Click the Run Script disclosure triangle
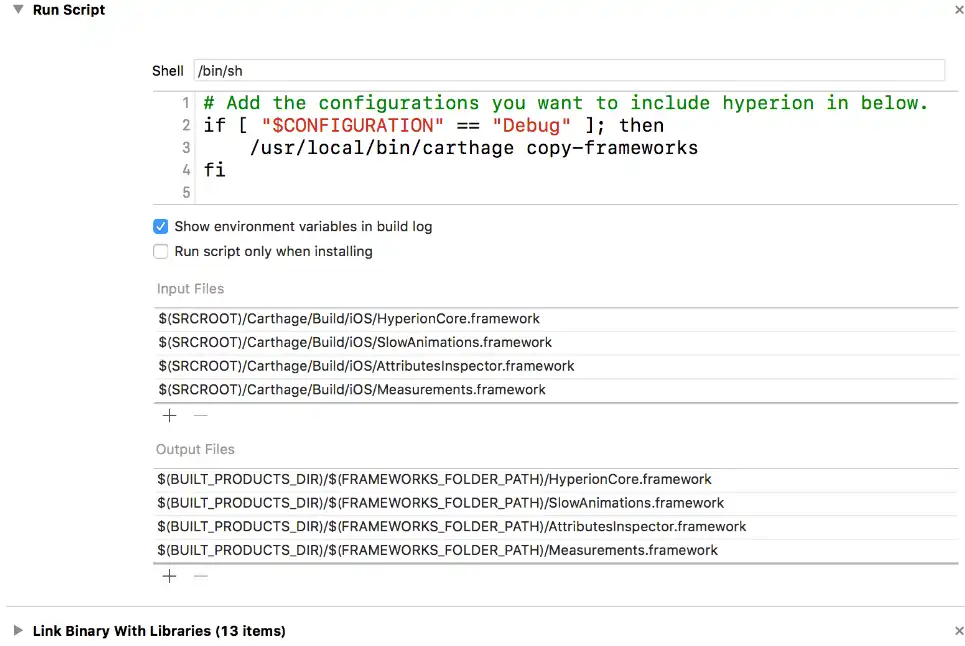Image resolution: width=965 pixels, height=646 pixels. pos(17,9)
